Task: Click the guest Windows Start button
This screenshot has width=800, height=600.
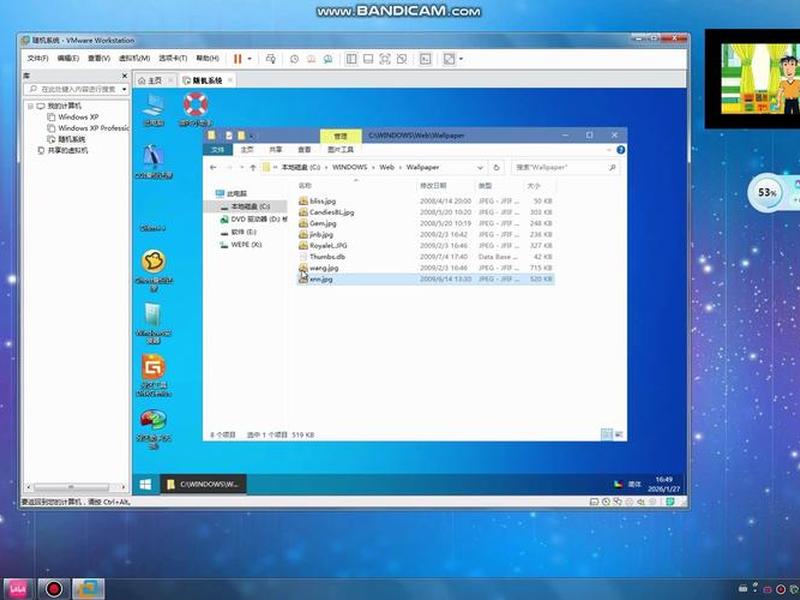Action: click(x=145, y=484)
